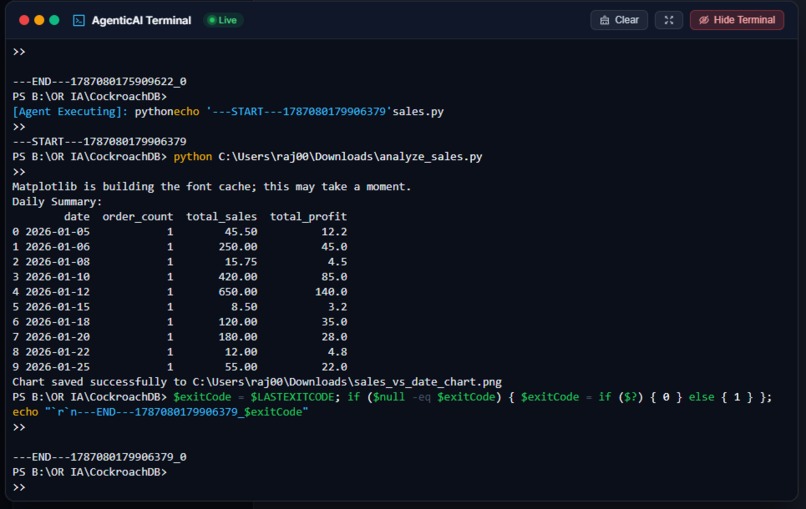Click the total_sales column header
Image resolution: width=806 pixels, height=509 pixels.
click(x=222, y=216)
